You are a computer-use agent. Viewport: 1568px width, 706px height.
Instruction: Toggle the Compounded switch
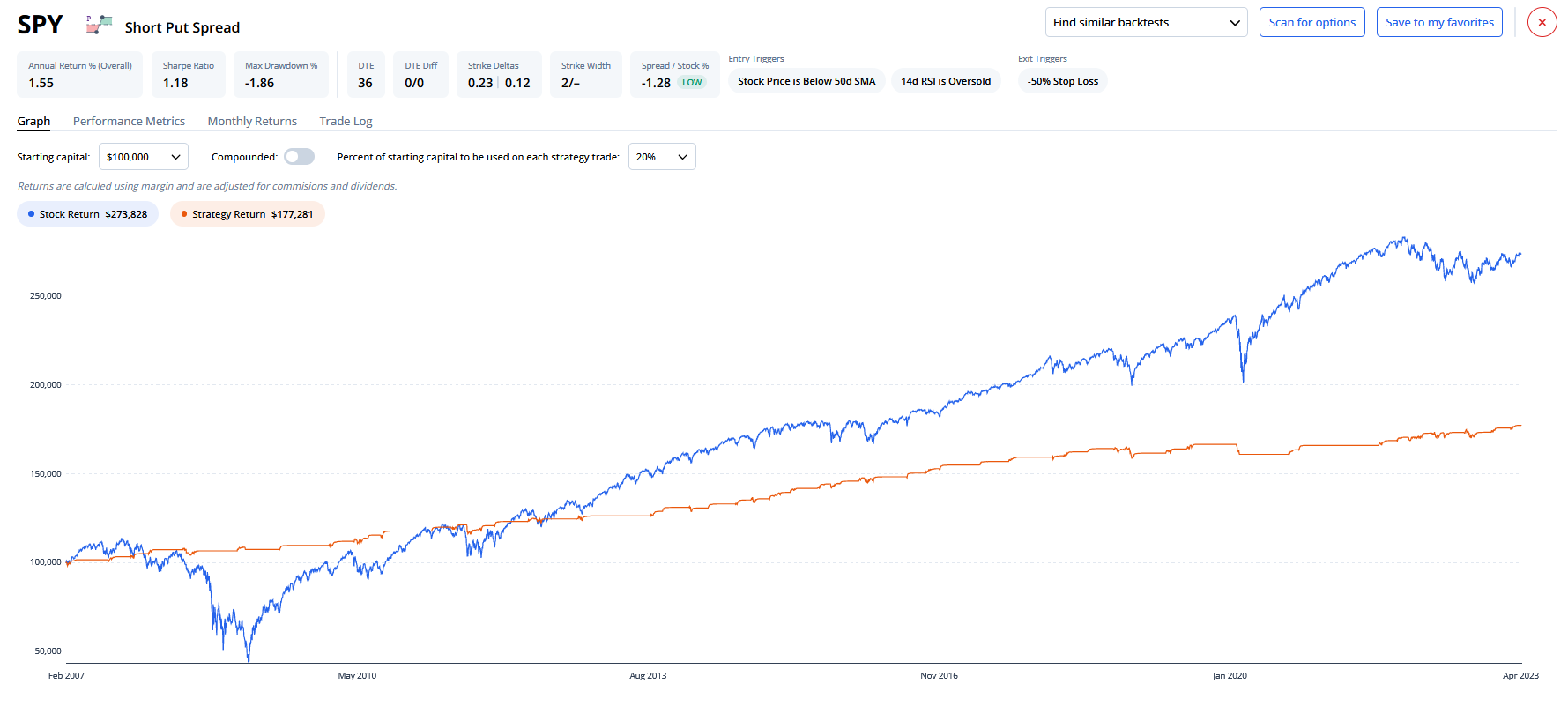coord(299,157)
